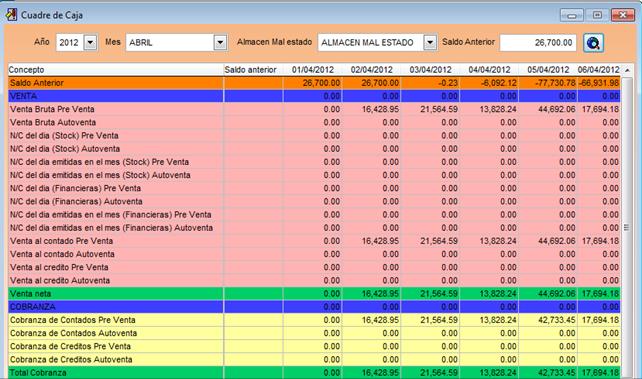Click the Mes combo box showing ABRIL
The width and height of the screenshot is (642, 379).
[176, 42]
